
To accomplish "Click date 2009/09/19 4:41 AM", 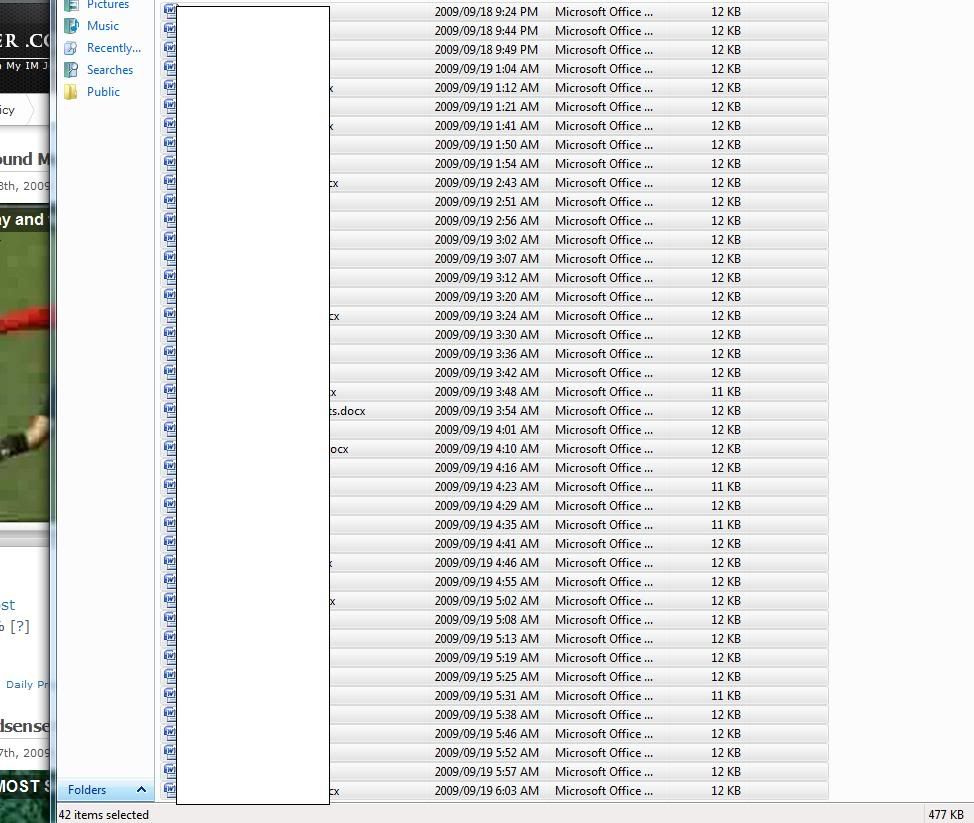I will point(486,544).
